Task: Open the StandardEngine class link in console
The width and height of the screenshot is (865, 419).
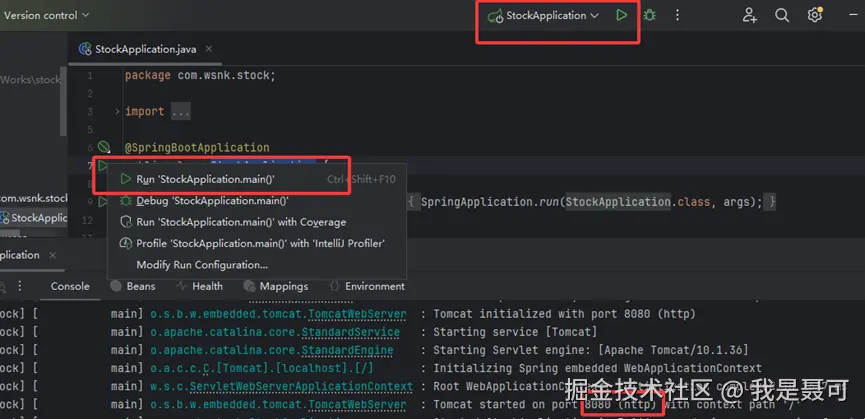Action: pyautogui.click(x=347, y=350)
